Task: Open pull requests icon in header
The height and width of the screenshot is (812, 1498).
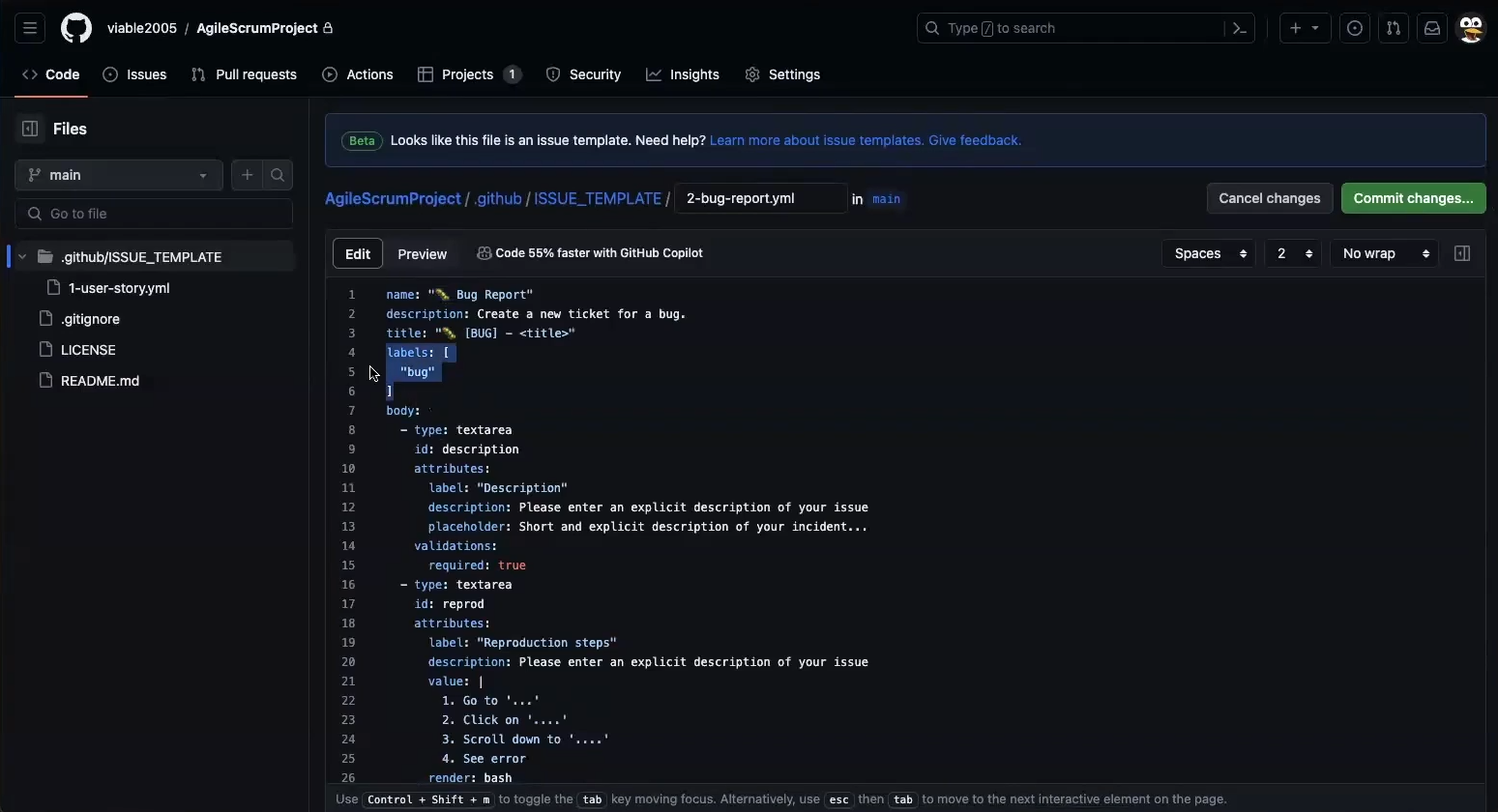Action: pyautogui.click(x=1394, y=28)
